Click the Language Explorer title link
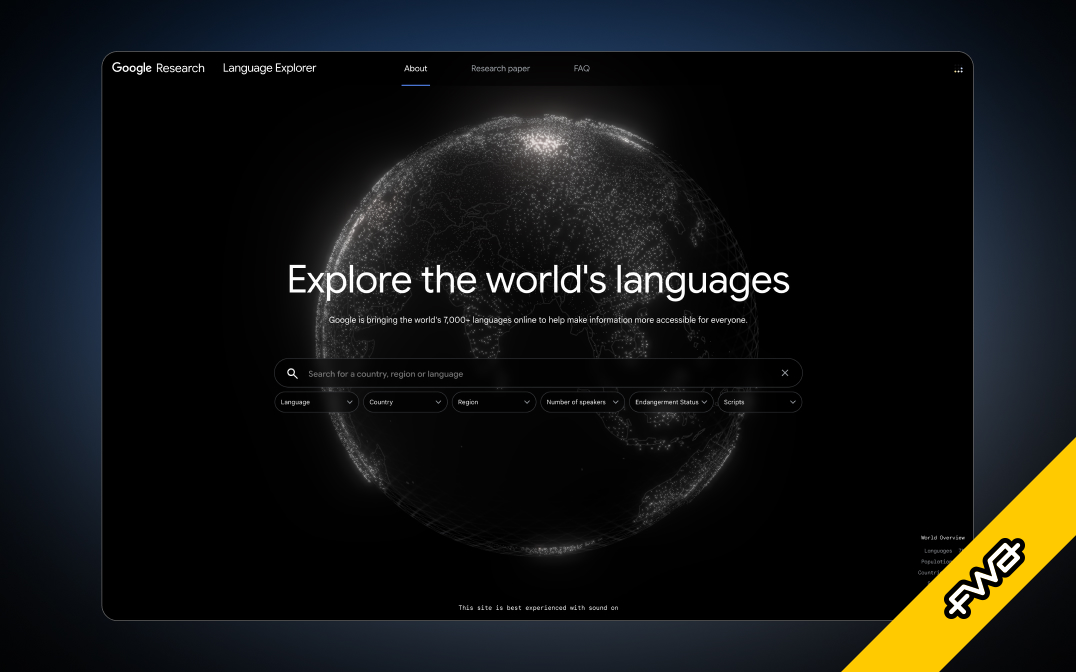This screenshot has height=672, width=1076. click(269, 68)
